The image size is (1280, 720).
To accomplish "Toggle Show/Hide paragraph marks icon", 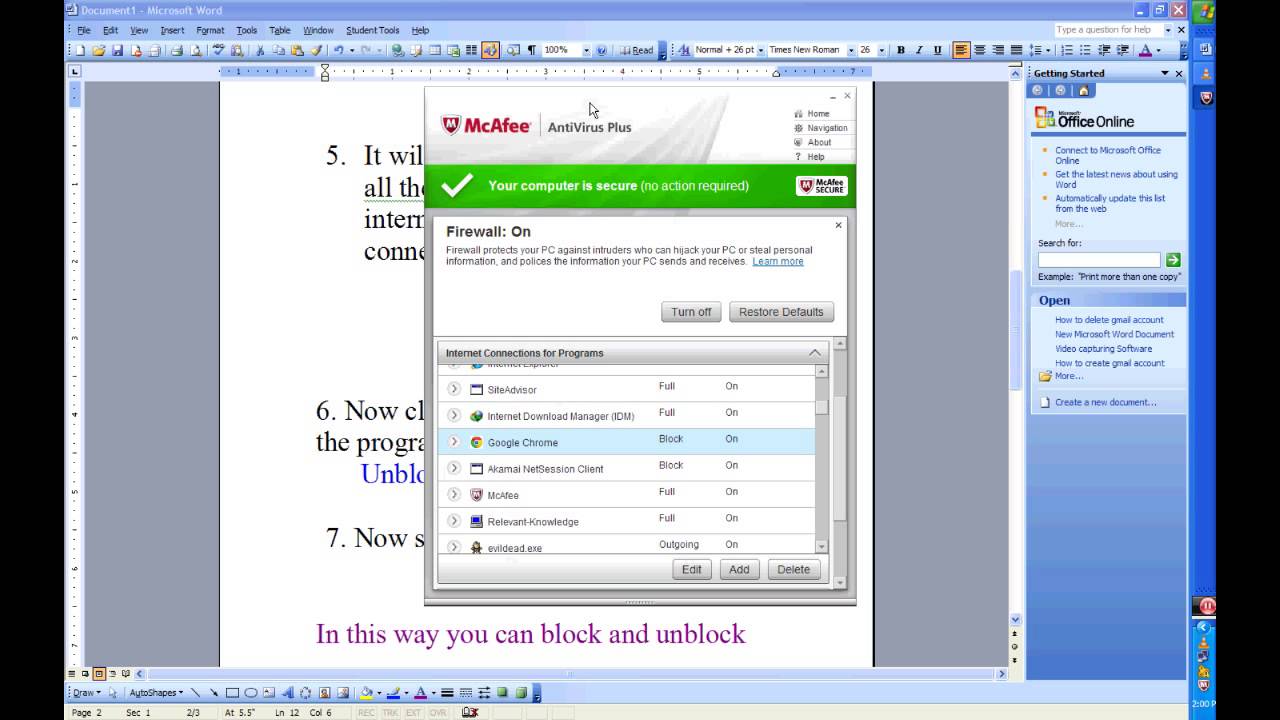I will 531,50.
